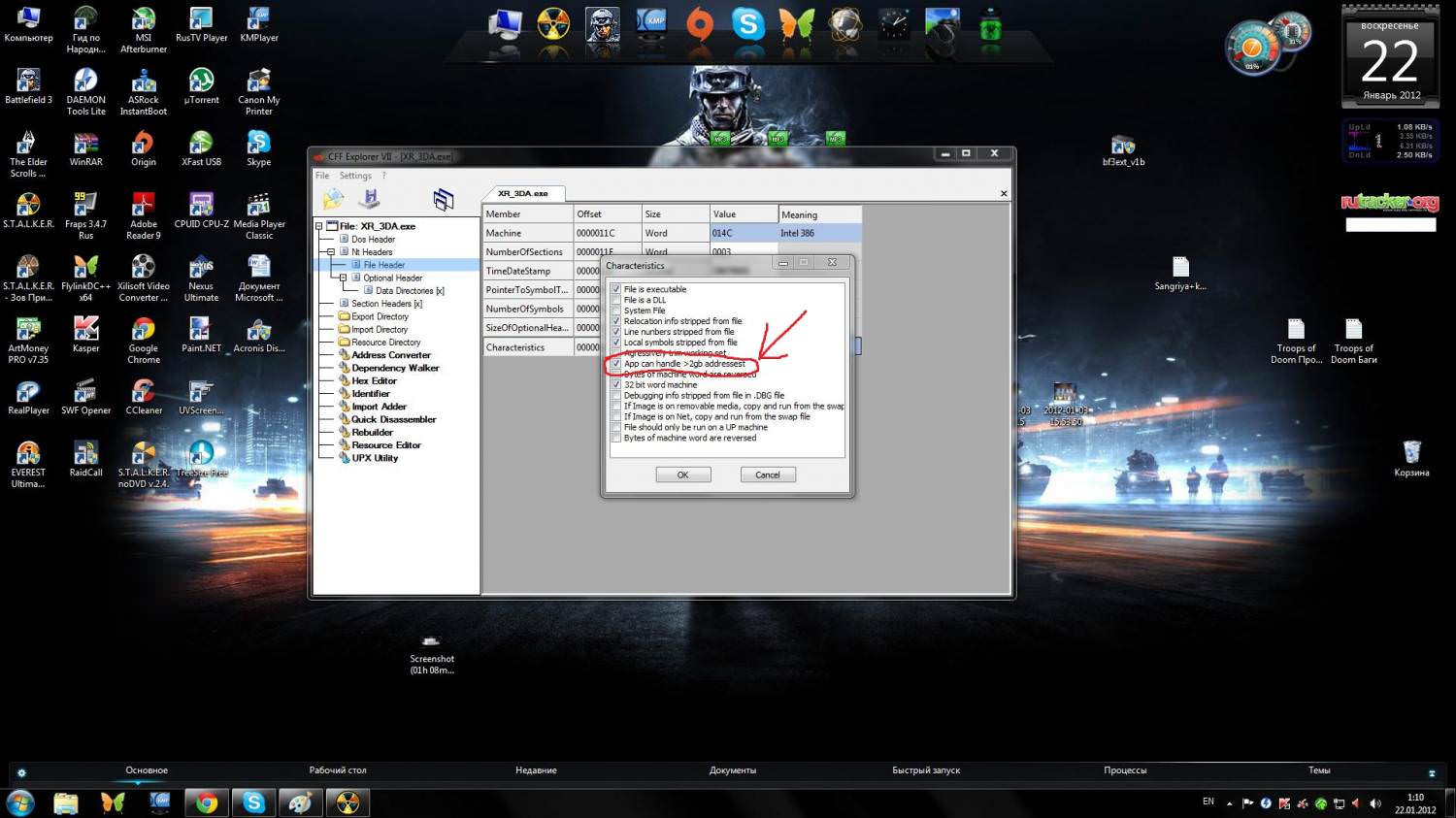Open the ? help menu in CFF Explorer
The height and width of the screenshot is (818, 1456).
pos(383,176)
